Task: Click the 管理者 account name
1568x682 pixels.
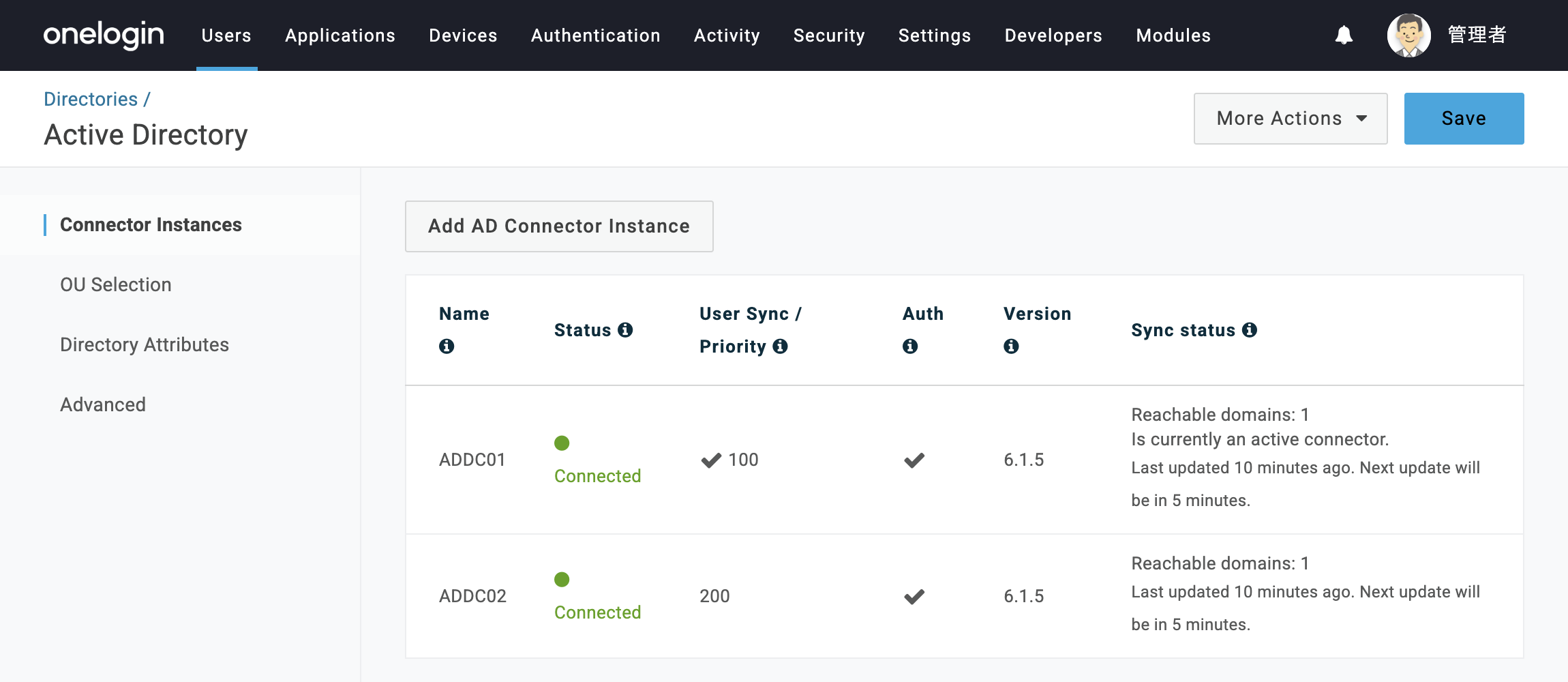Action: click(x=1477, y=35)
